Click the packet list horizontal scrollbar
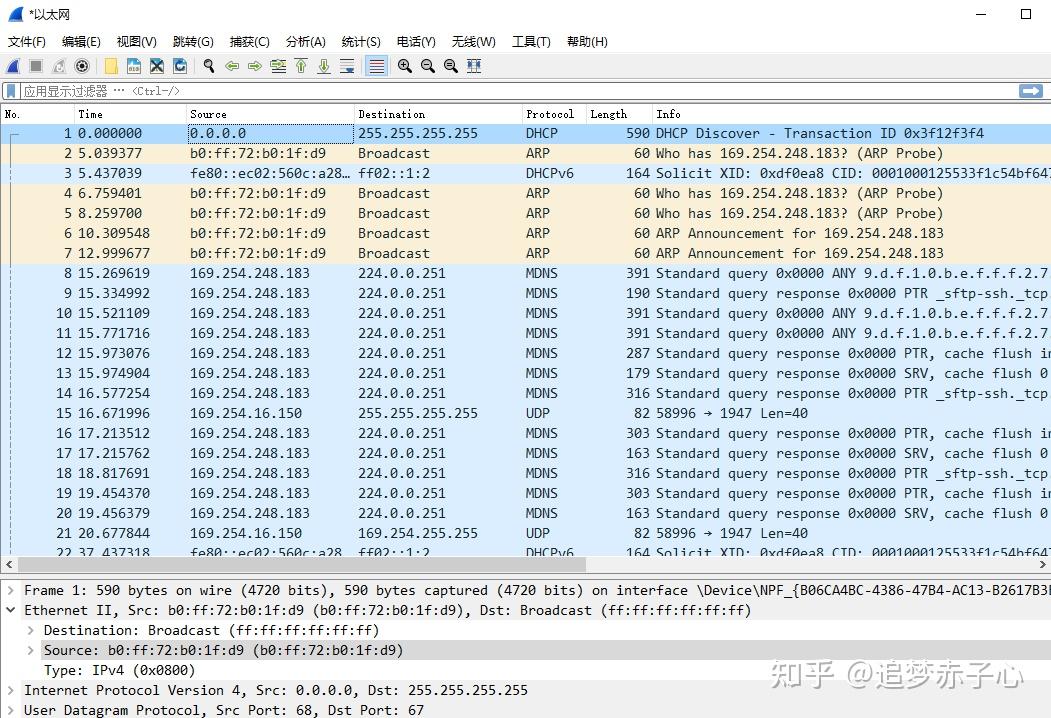This screenshot has width=1051, height=718. click(302, 564)
